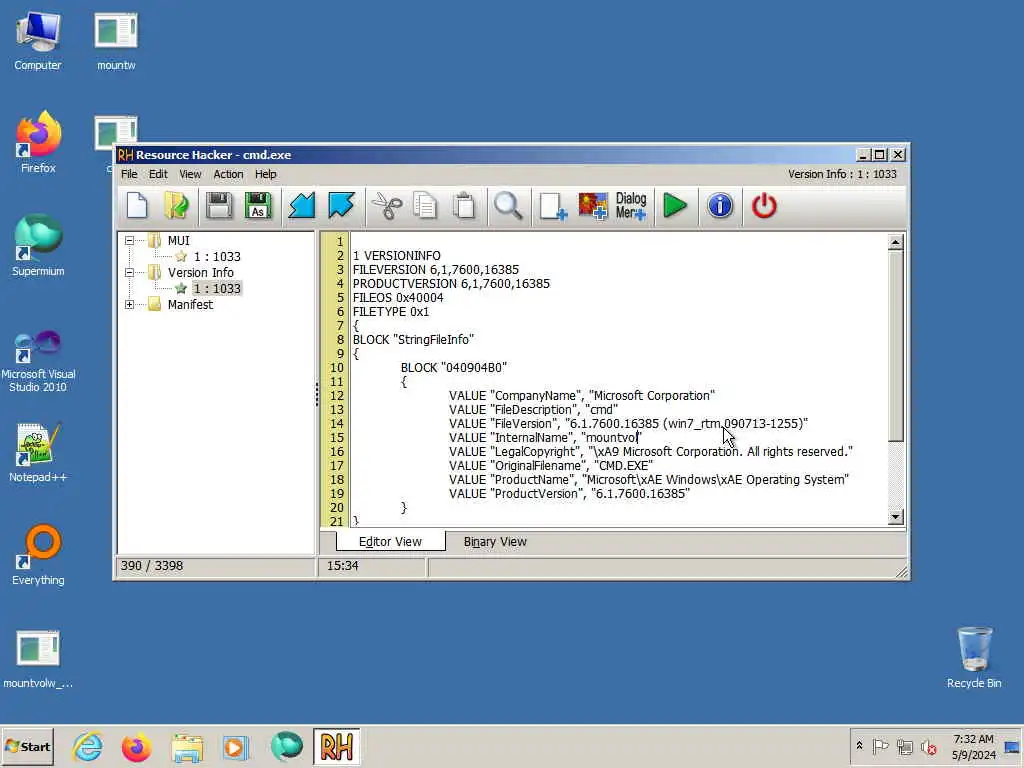Screen dimensions: 1024x768
Task: Select the Computer desktop icon
Action: pyautogui.click(x=38, y=41)
